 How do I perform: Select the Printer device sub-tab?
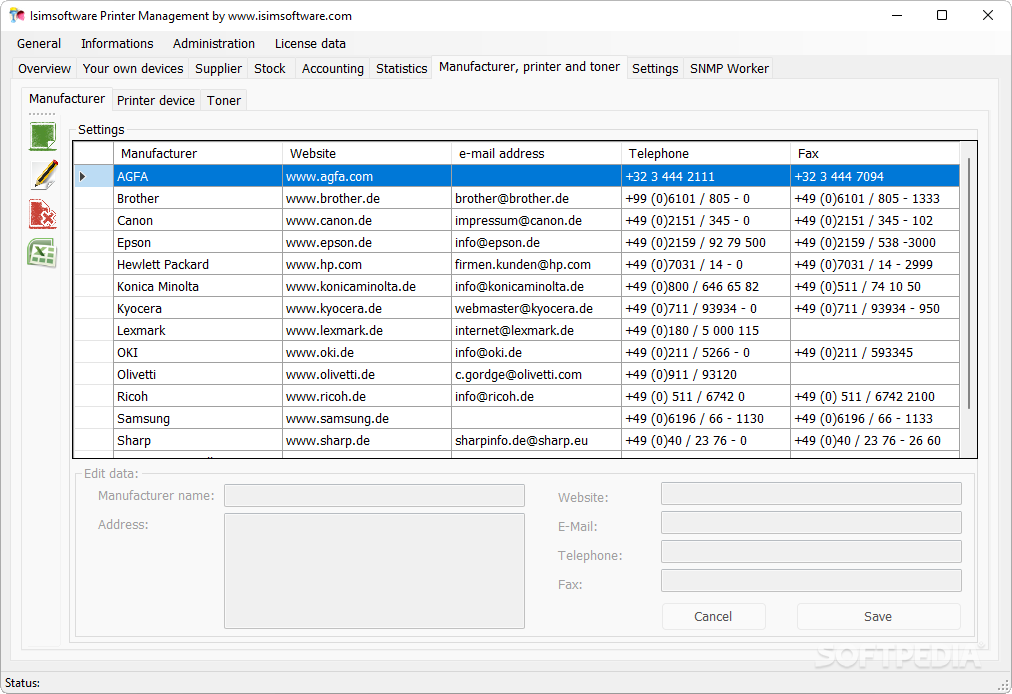tap(156, 101)
